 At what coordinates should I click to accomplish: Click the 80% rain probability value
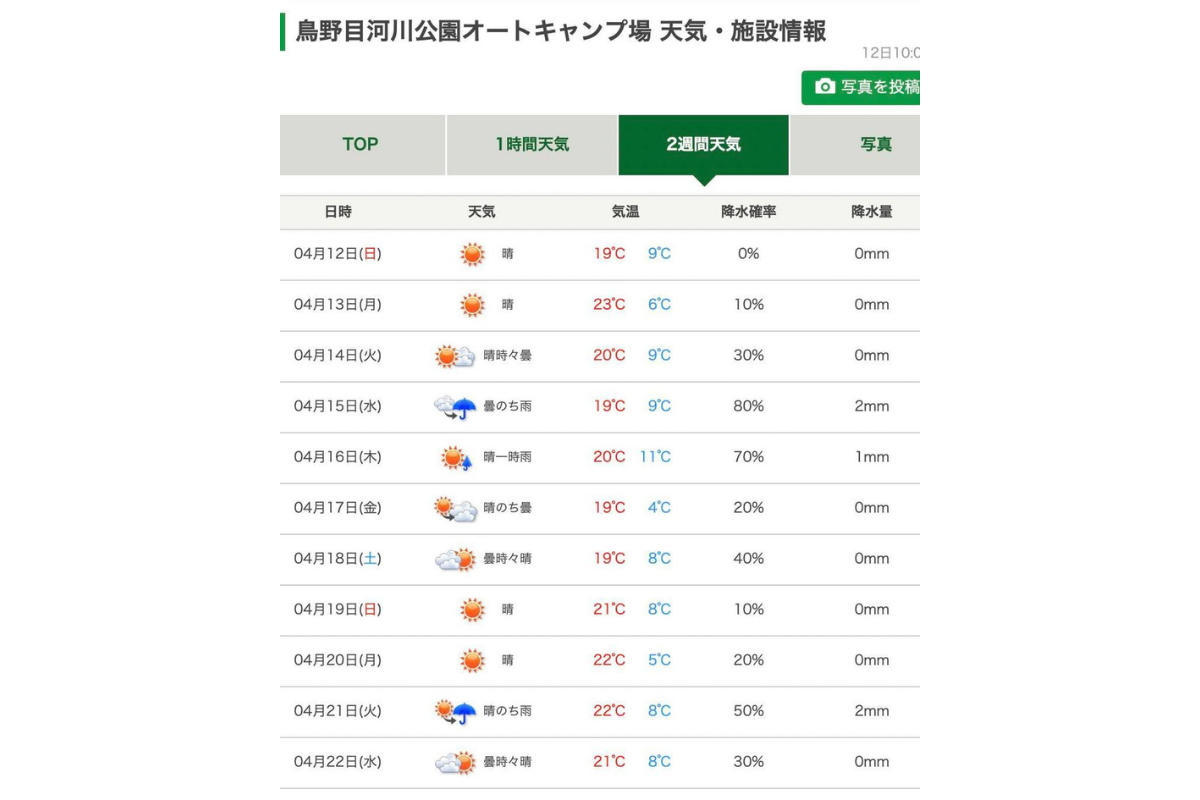[x=749, y=407]
